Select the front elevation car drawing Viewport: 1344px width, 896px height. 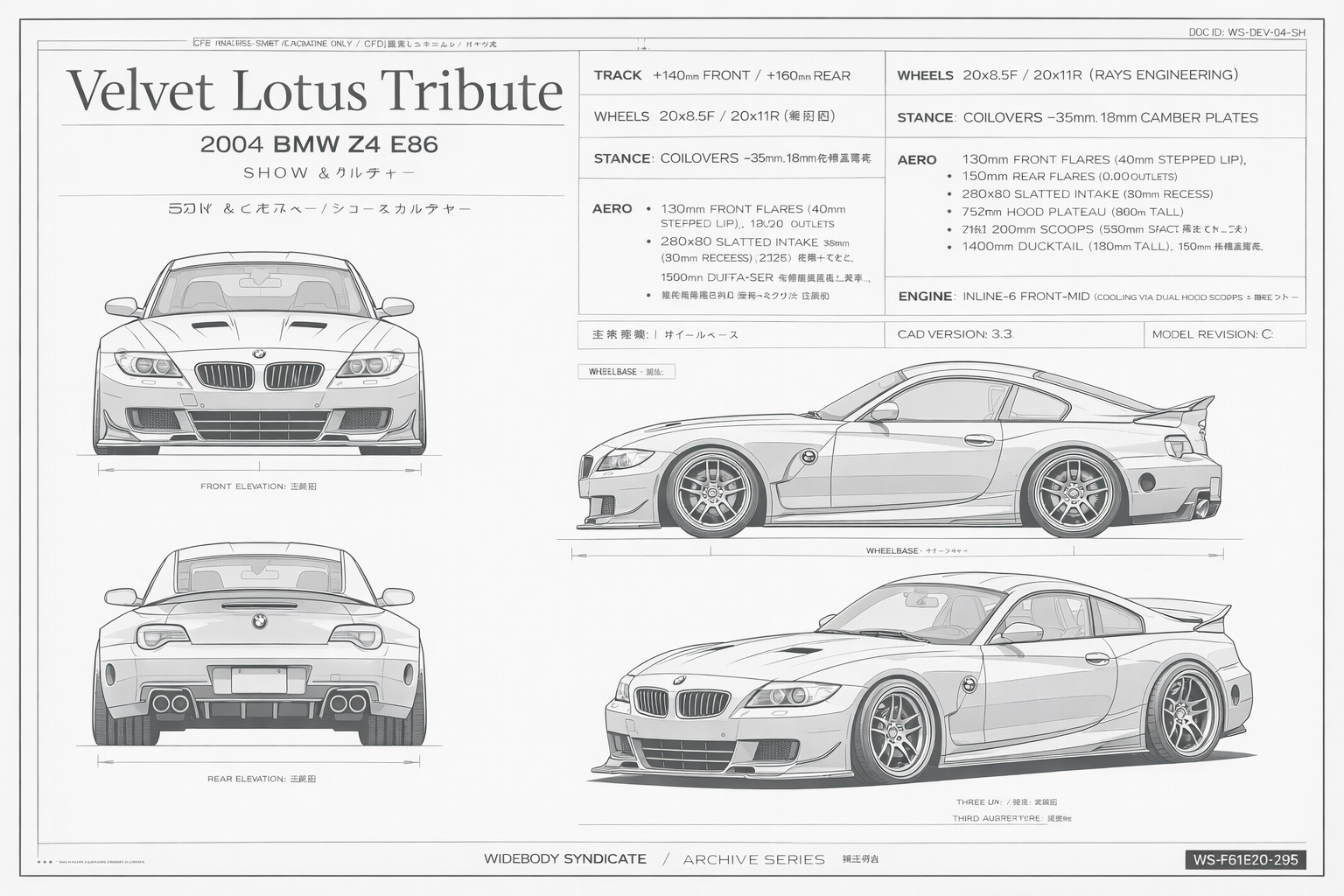(x=259, y=354)
